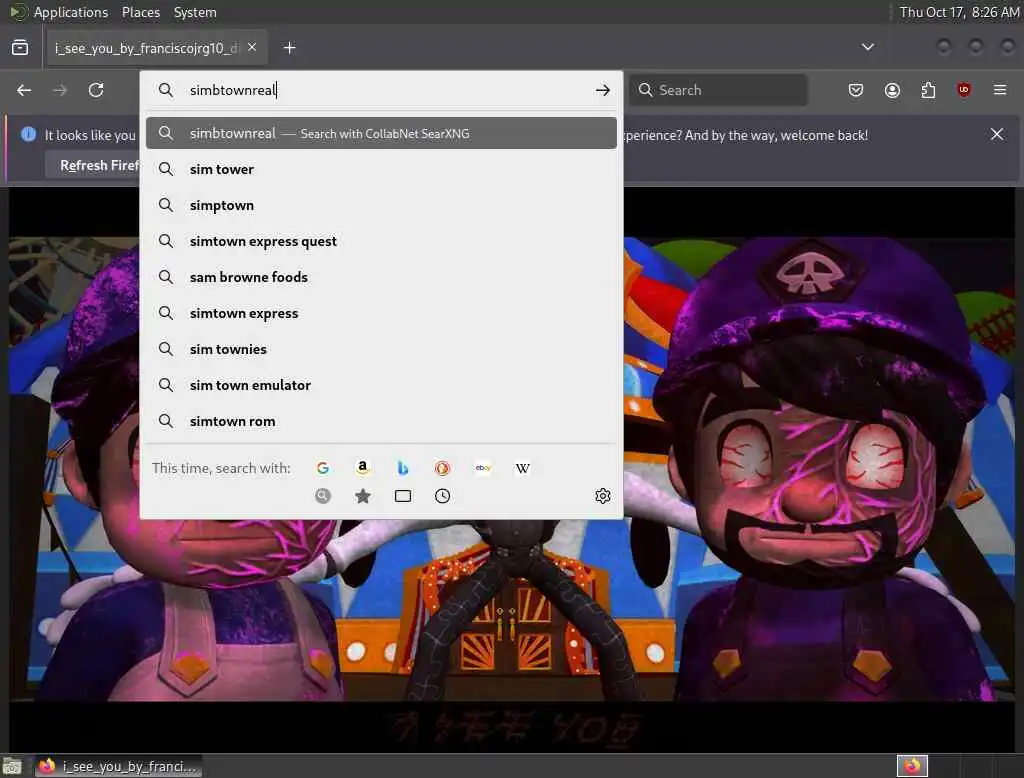Focus the Search box in toolbar
This screenshot has height=778, width=1024.
(718, 90)
